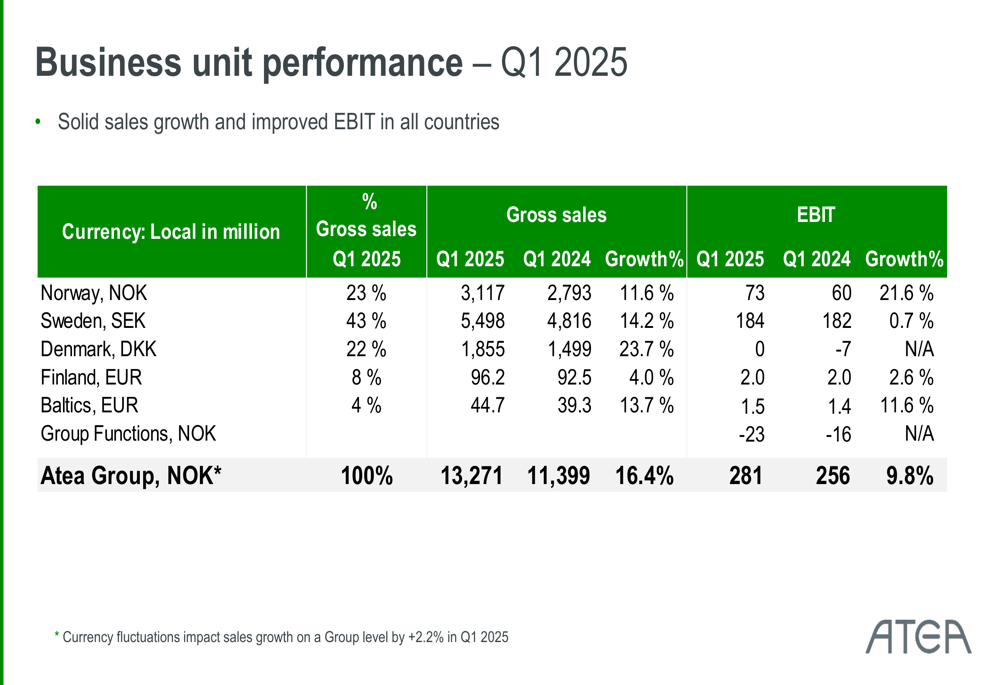
Task: Click group EBIT growth '9.8%'
Action: point(909,476)
